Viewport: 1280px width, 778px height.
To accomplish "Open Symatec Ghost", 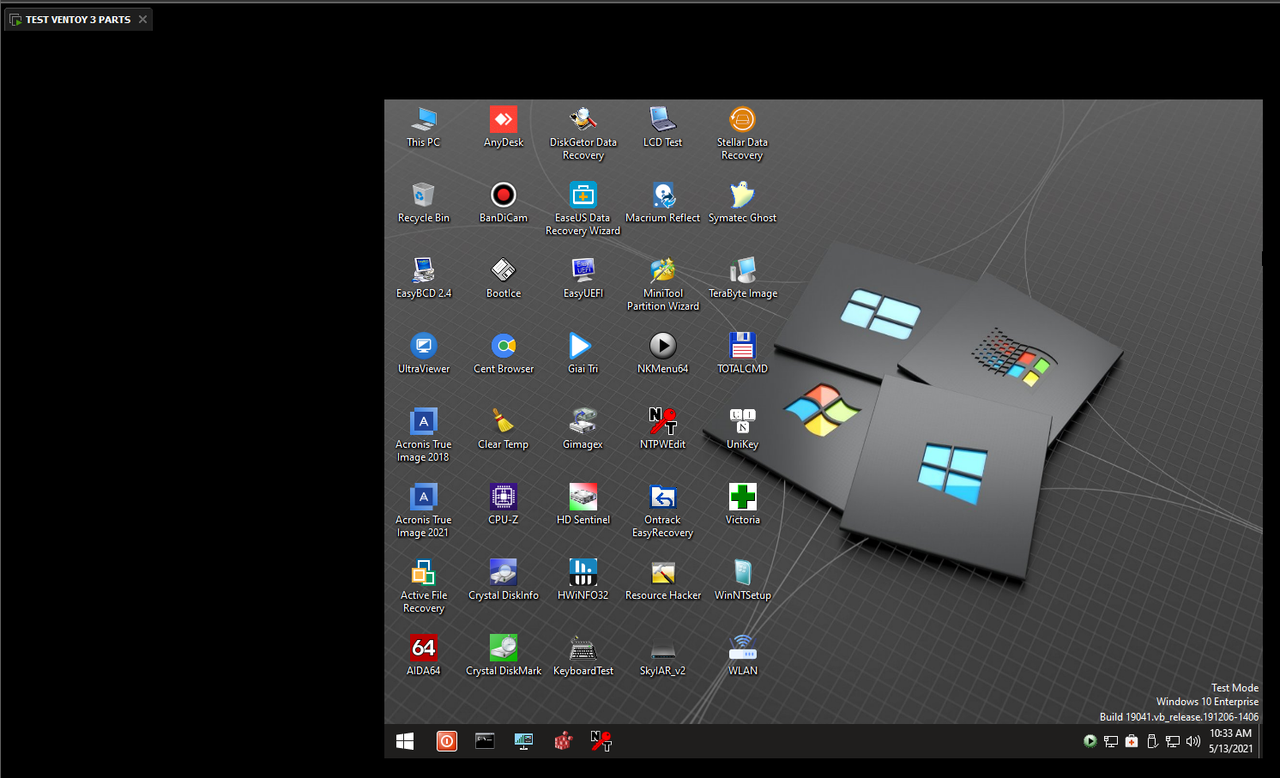I will point(742,202).
